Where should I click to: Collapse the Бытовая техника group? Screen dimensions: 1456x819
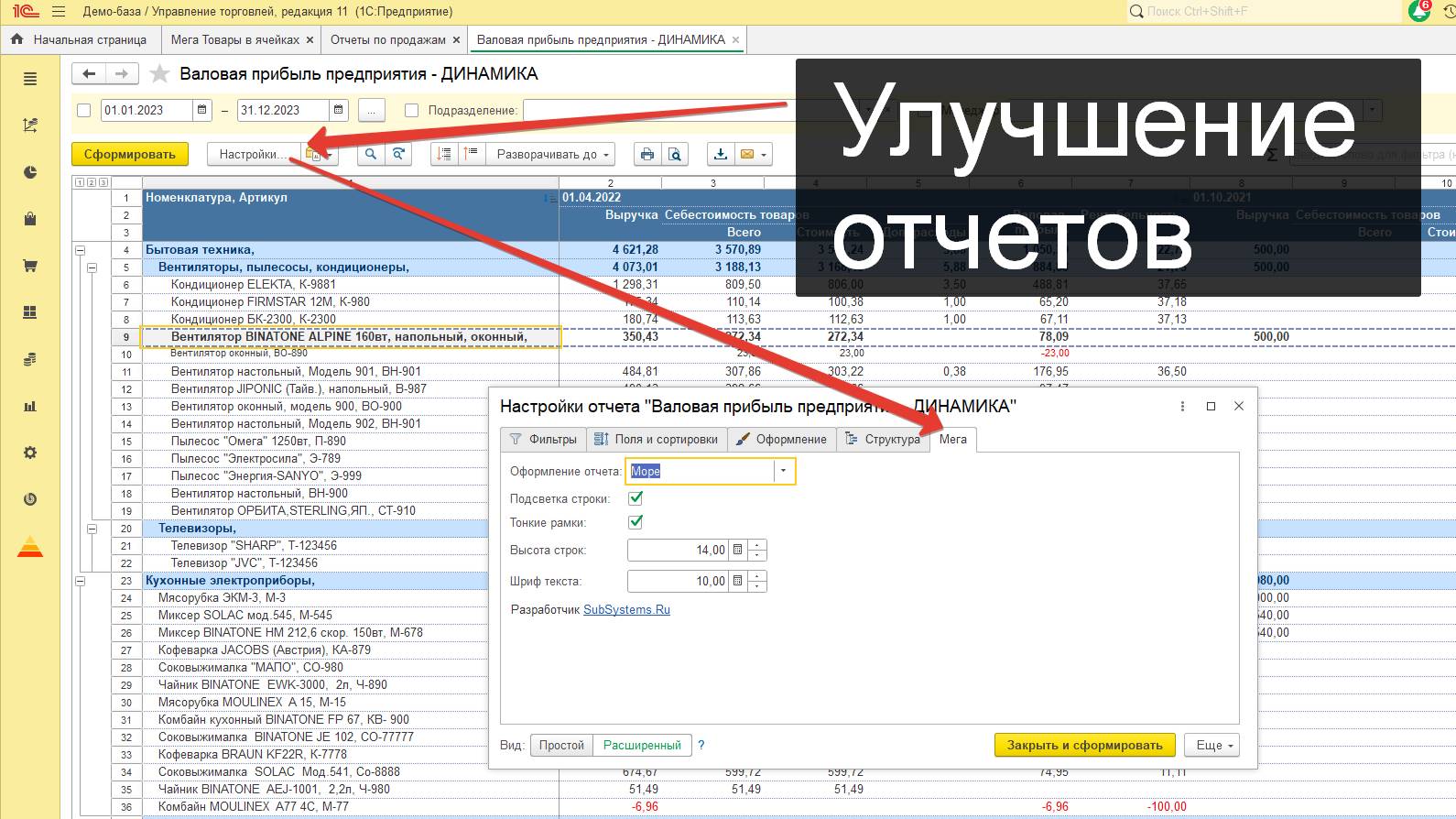pos(80,250)
